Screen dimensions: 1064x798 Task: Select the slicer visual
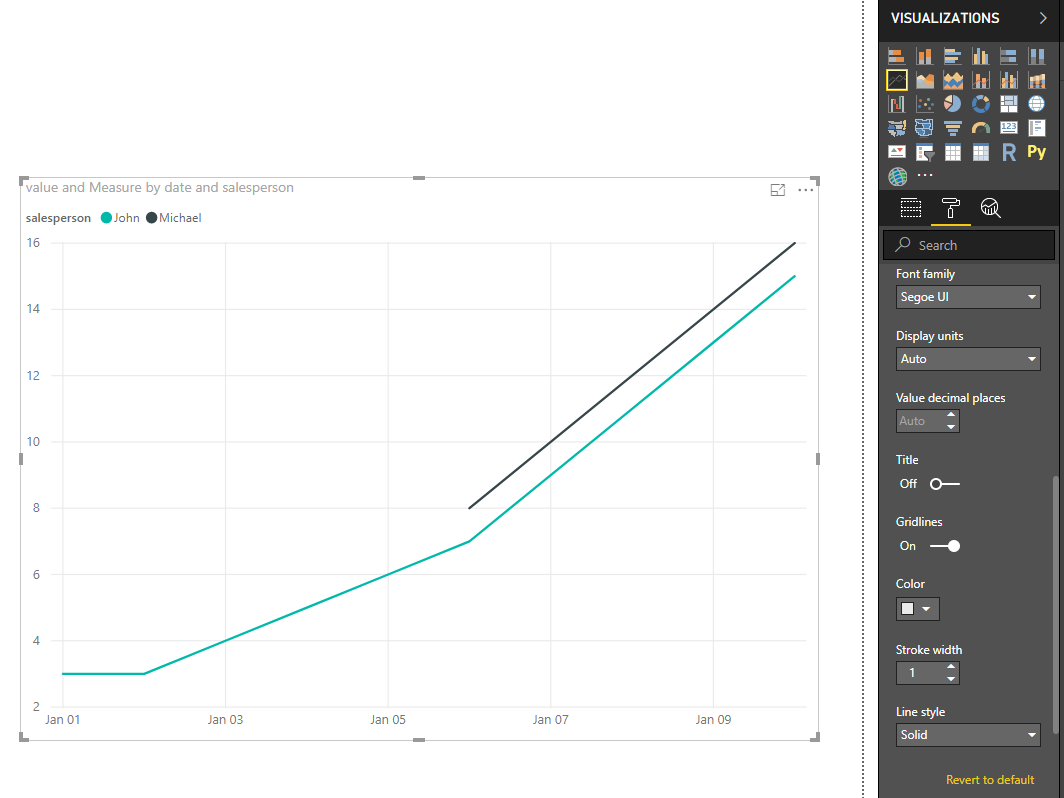click(x=924, y=152)
